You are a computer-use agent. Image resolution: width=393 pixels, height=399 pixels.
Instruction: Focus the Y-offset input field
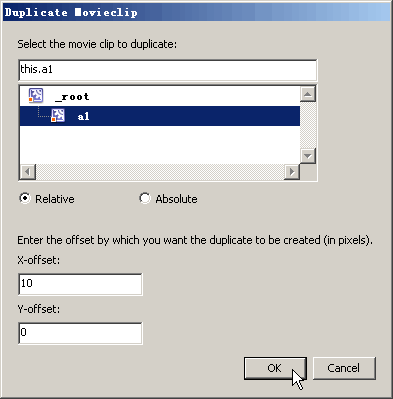80,333
